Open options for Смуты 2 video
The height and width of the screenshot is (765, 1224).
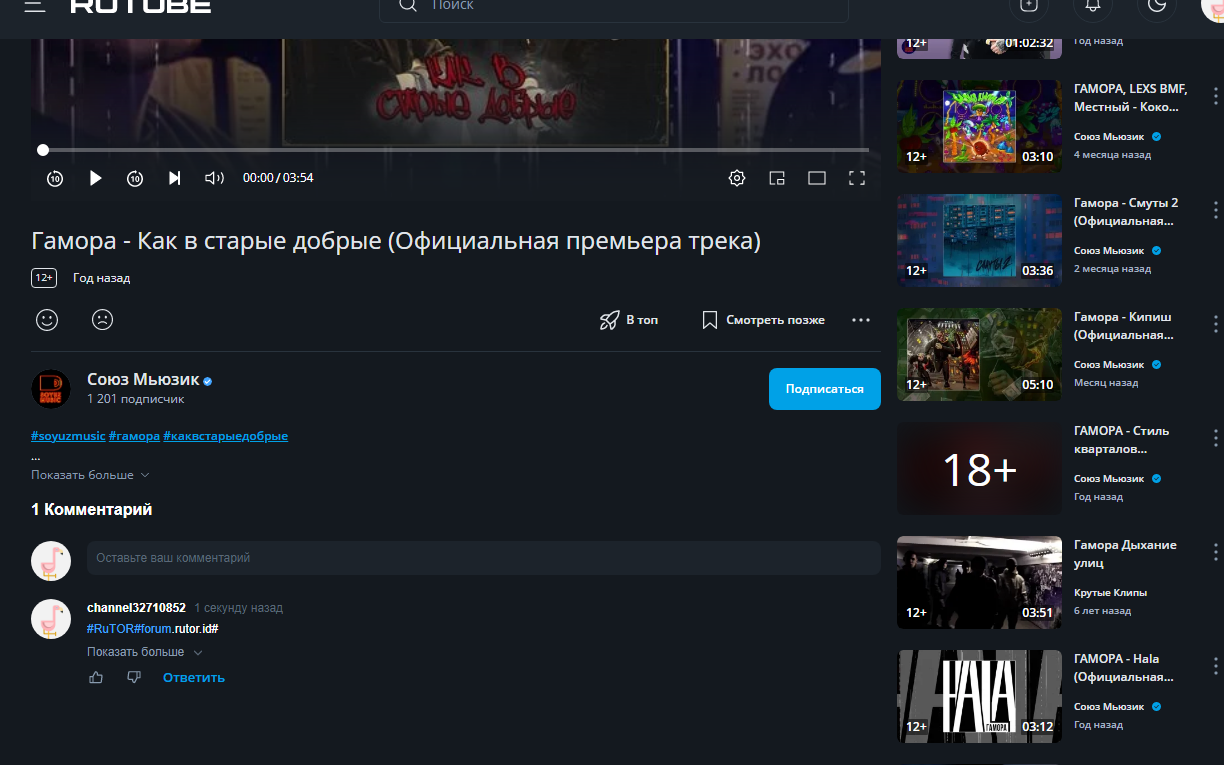point(1215,210)
